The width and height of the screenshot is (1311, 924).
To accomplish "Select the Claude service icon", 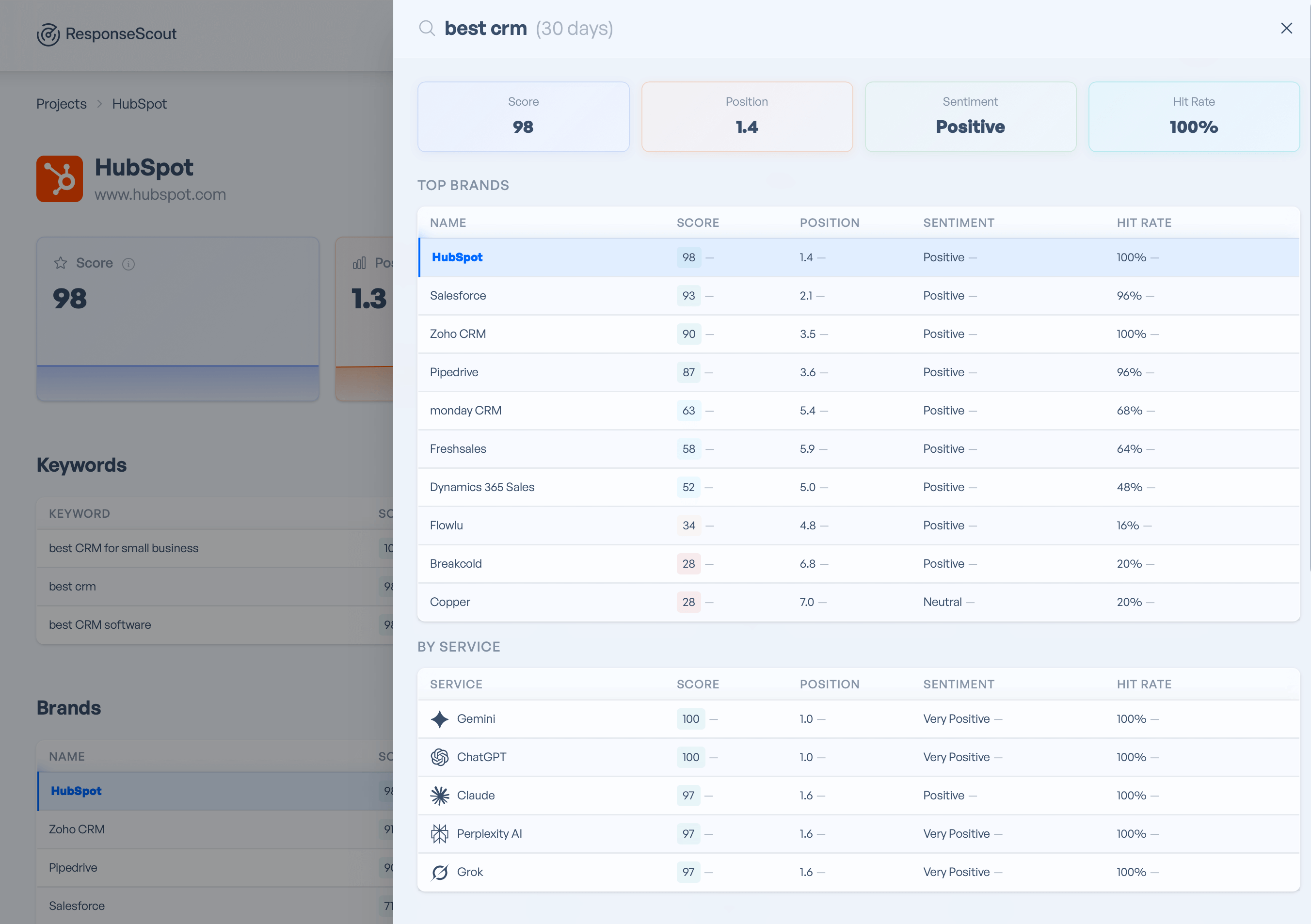I will click(440, 795).
